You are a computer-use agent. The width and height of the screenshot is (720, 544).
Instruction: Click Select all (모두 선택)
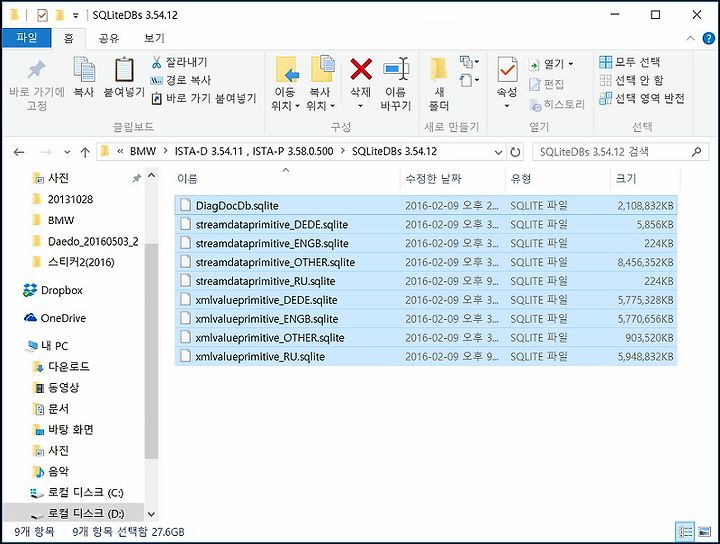[x=630, y=62]
